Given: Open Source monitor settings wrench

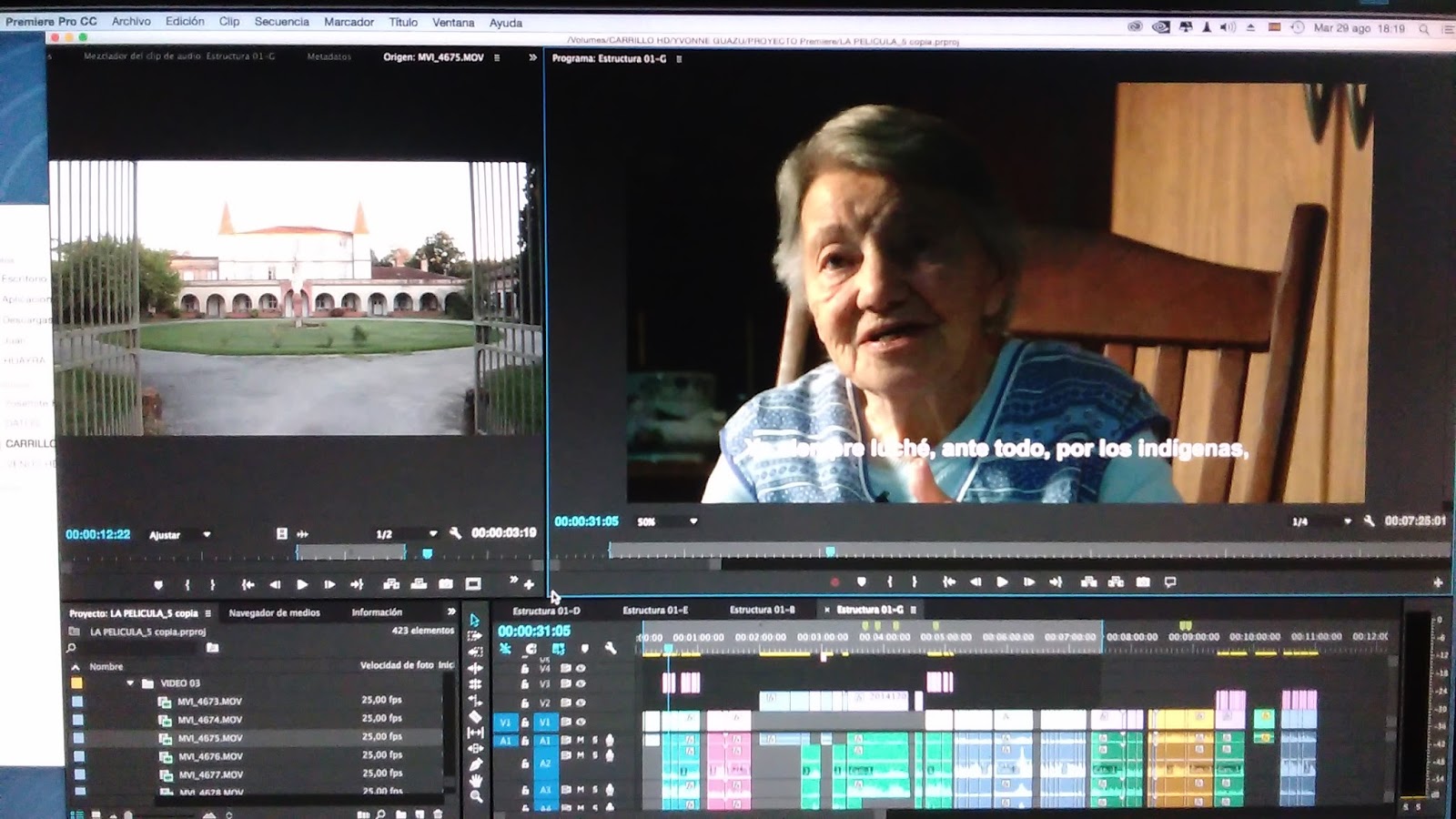Looking at the screenshot, I should click(x=455, y=533).
